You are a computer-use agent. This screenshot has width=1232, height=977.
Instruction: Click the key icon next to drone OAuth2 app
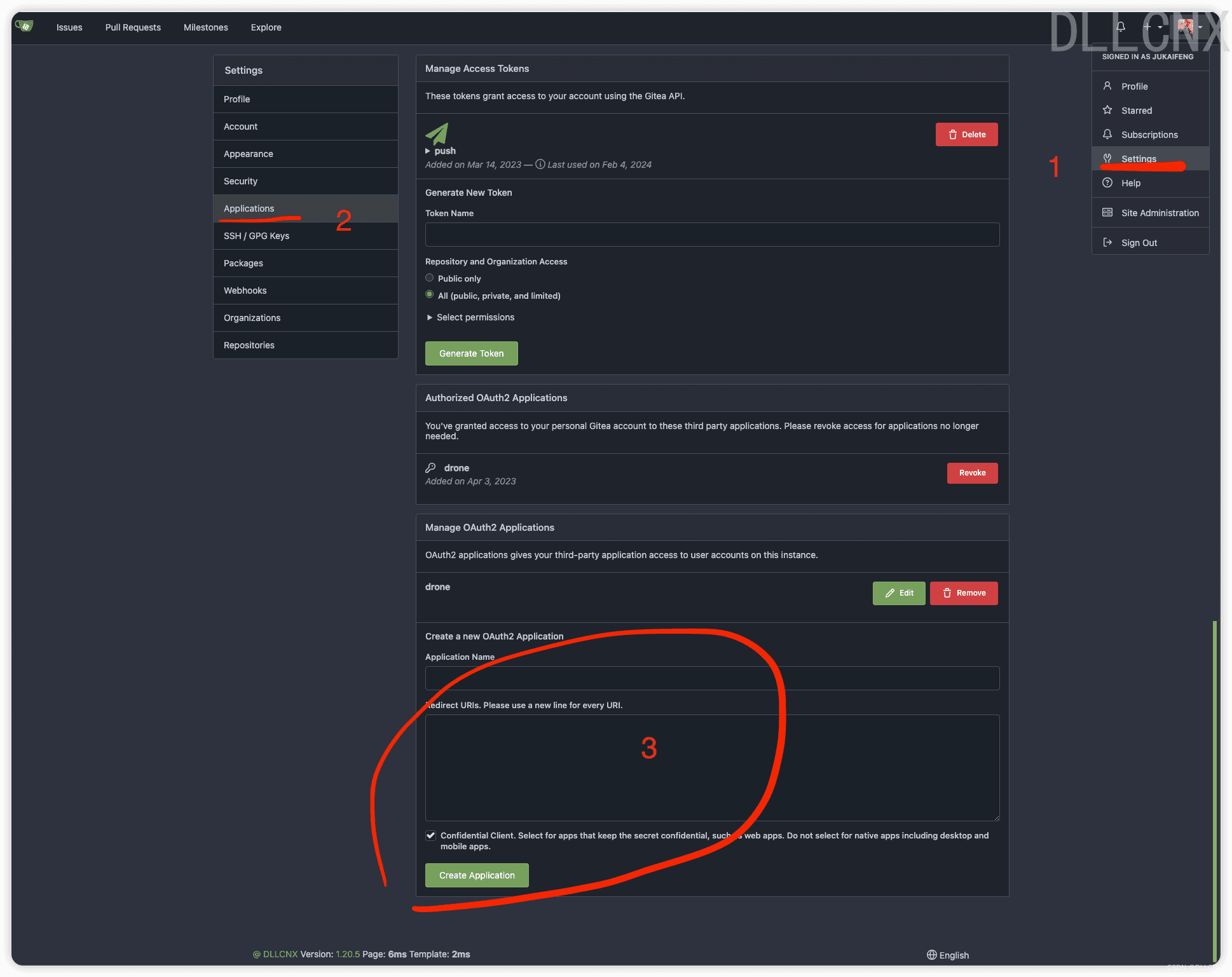(430, 467)
